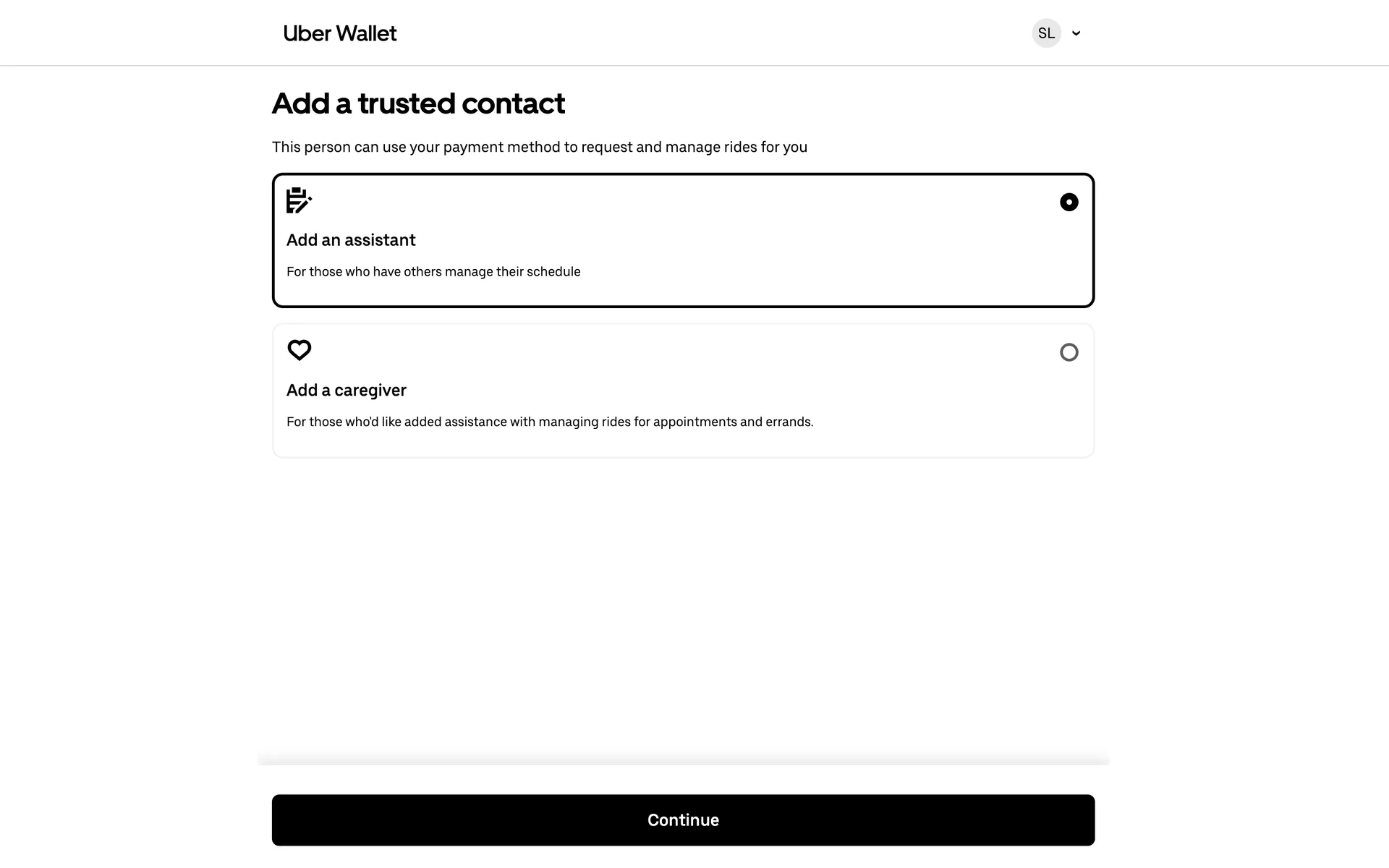1389x868 pixels.
Task: Click the payment method subtitle text
Action: [539, 148]
